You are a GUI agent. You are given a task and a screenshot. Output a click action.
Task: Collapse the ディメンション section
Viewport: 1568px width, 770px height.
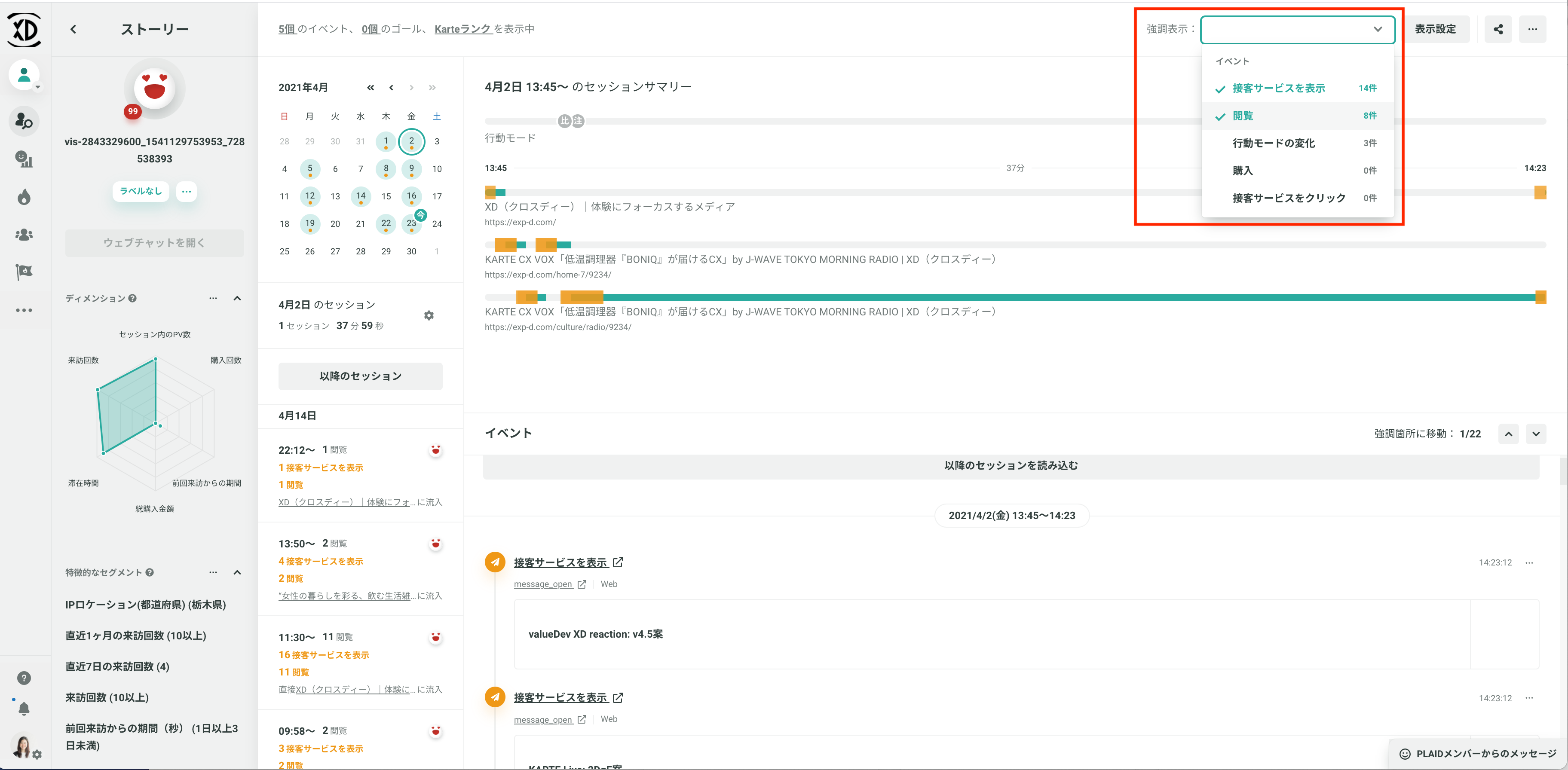[x=237, y=298]
